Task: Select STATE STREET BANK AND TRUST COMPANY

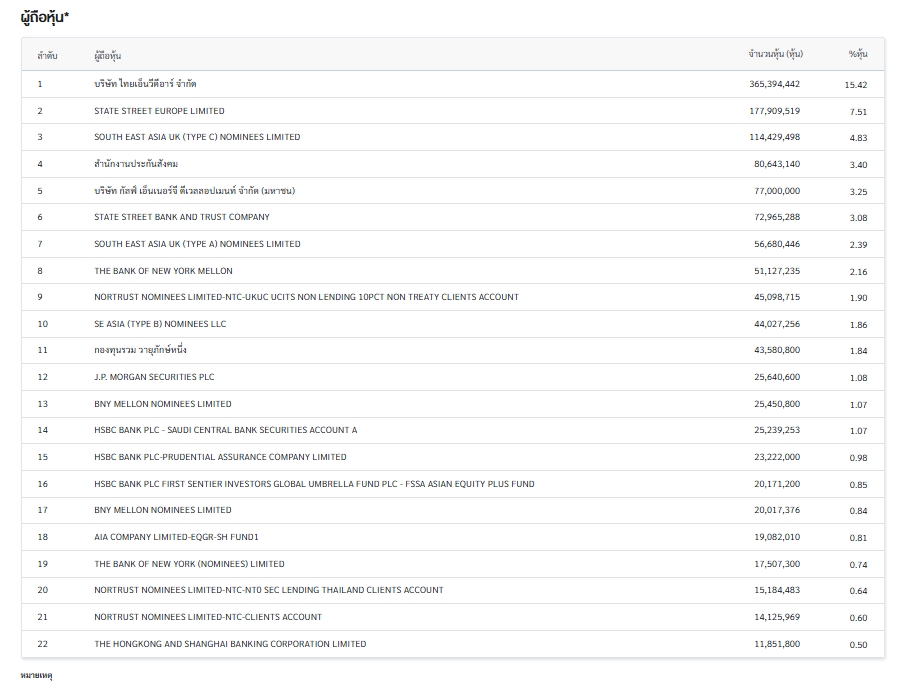Action: point(181,217)
